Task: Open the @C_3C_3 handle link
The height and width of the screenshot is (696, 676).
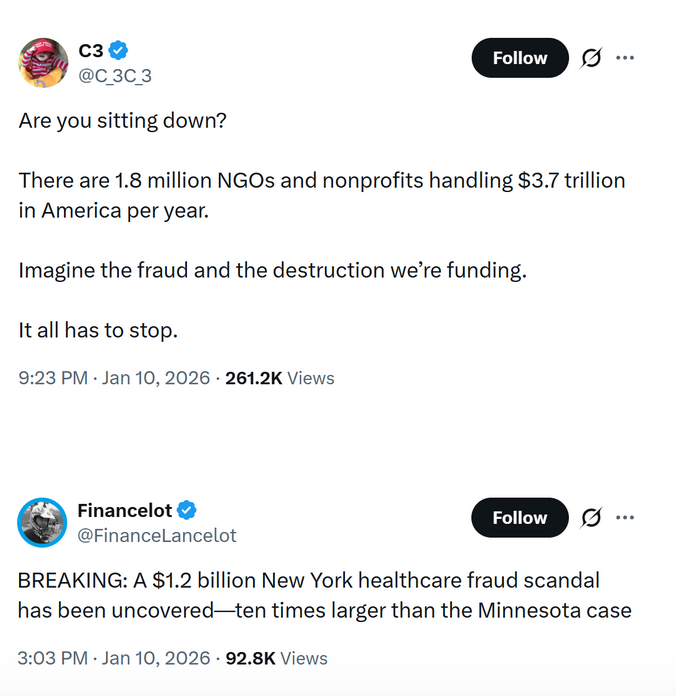Action: (114, 75)
